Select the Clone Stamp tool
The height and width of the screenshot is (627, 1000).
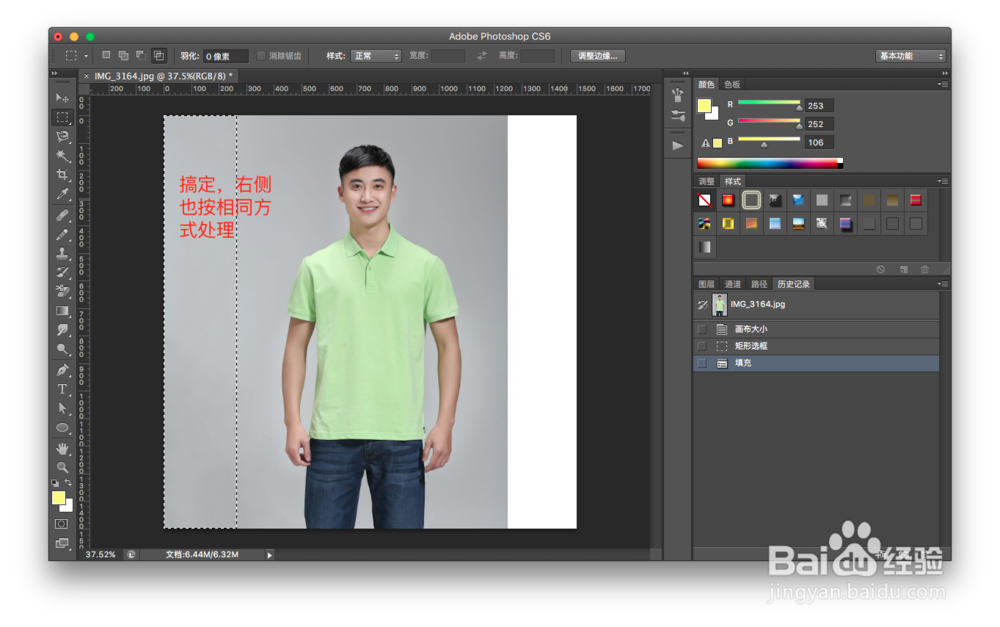point(62,254)
